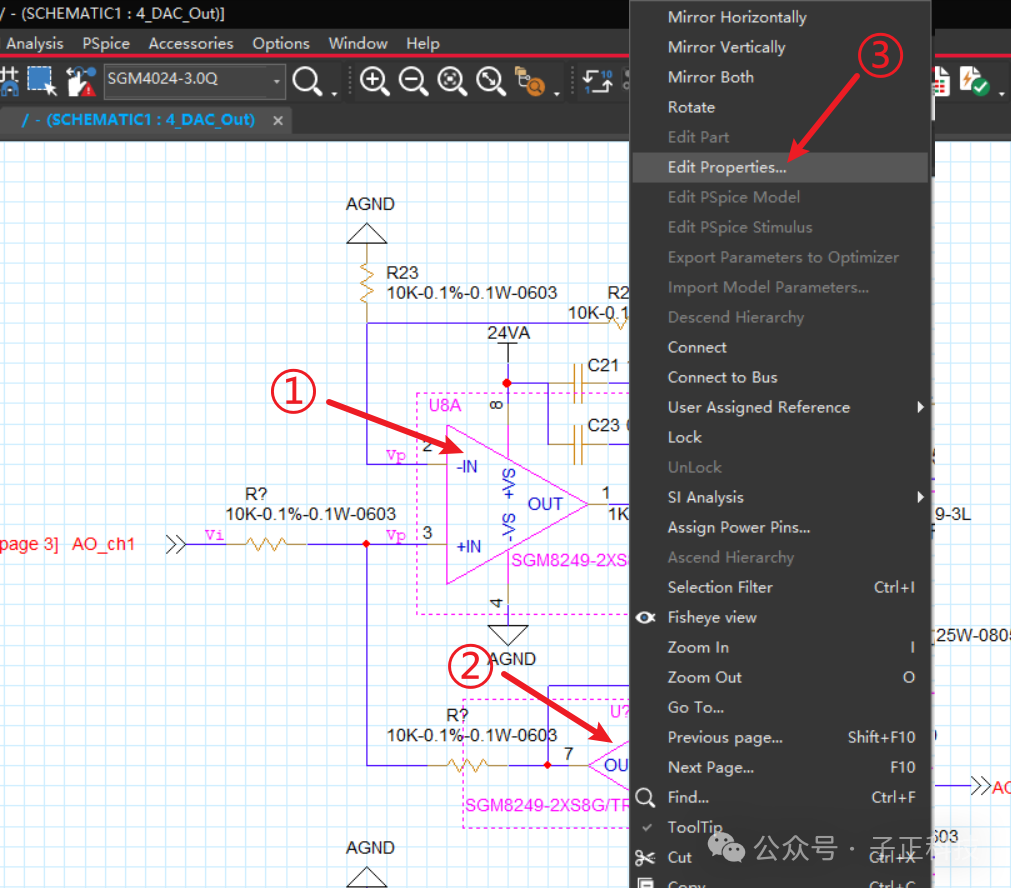Toggle the drag connected object hand icon
This screenshot has width=1011, height=888.
coord(81,81)
